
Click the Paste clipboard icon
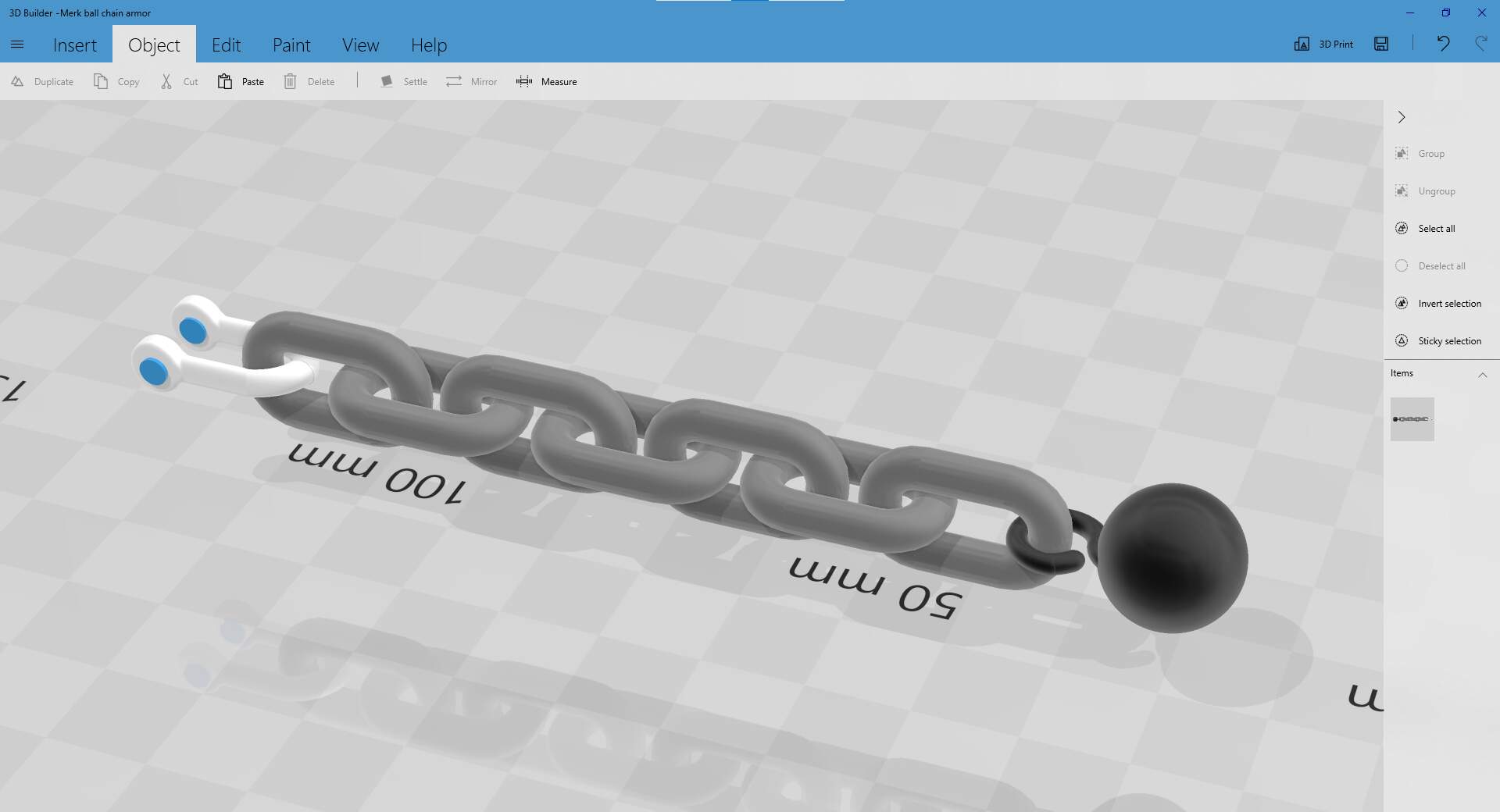click(225, 81)
